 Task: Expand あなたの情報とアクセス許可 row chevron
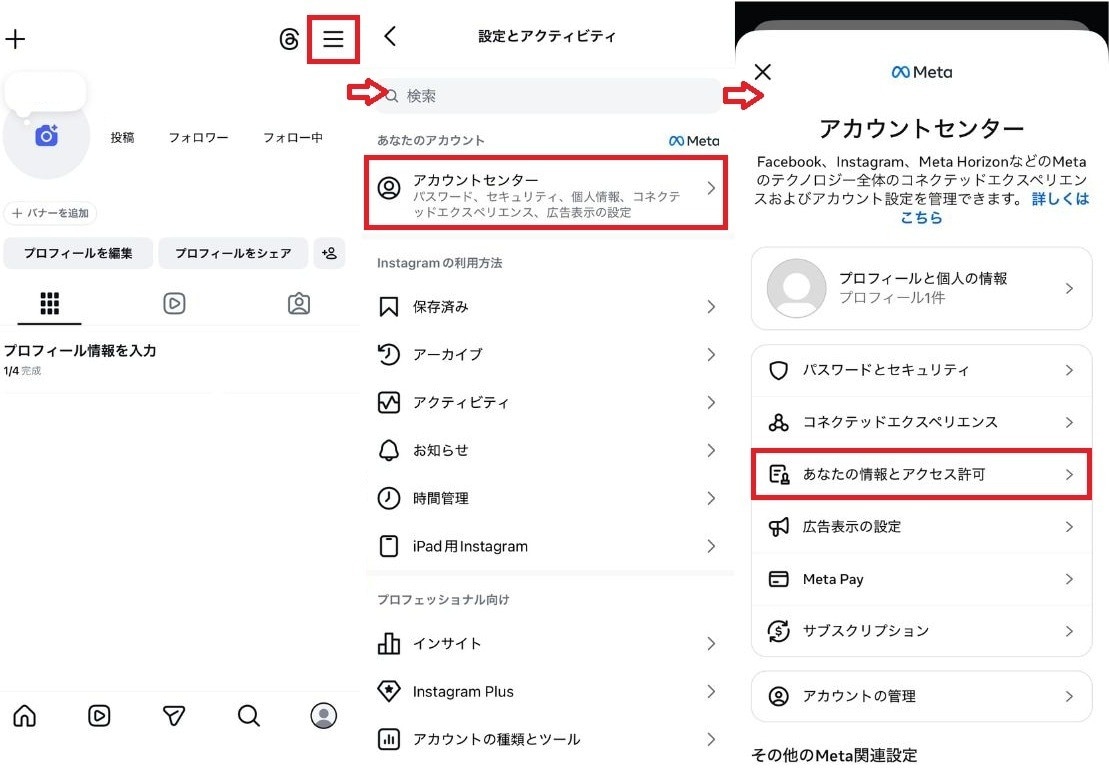coord(1069,474)
